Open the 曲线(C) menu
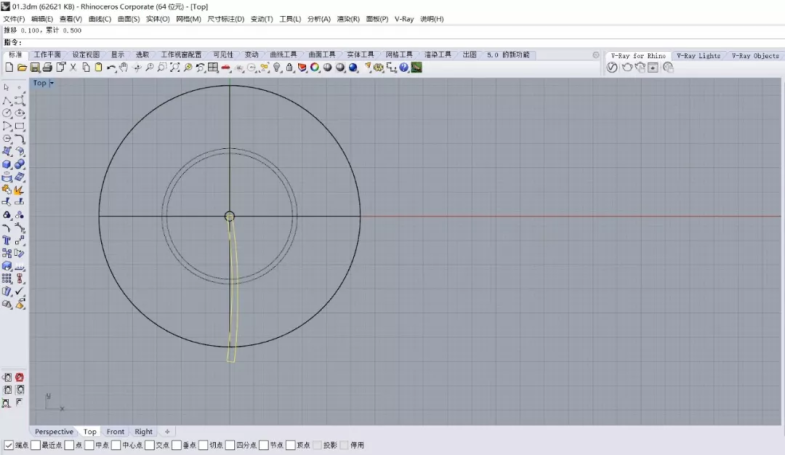Viewport: 785px width, 455px height. pyautogui.click(x=99, y=19)
